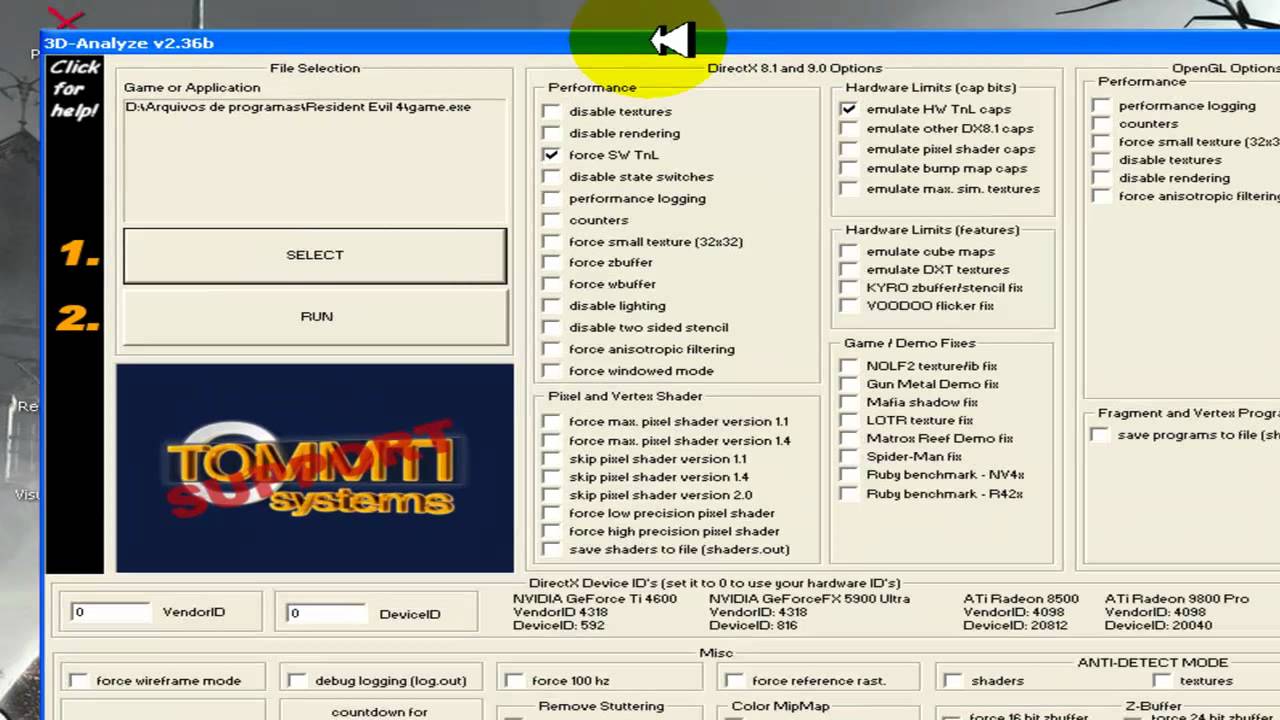Click the SELECT button

click(314, 255)
